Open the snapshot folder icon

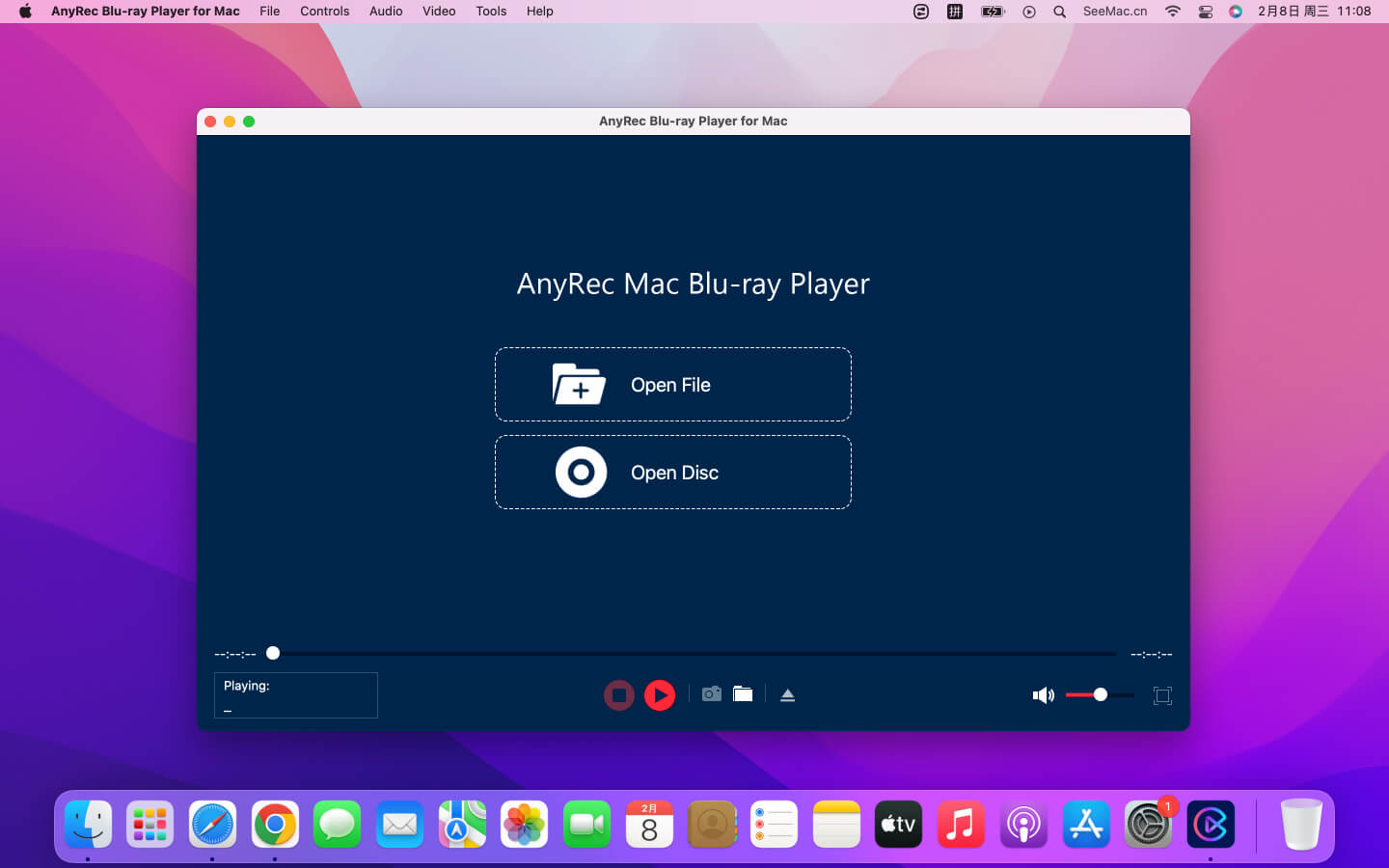[x=743, y=694]
